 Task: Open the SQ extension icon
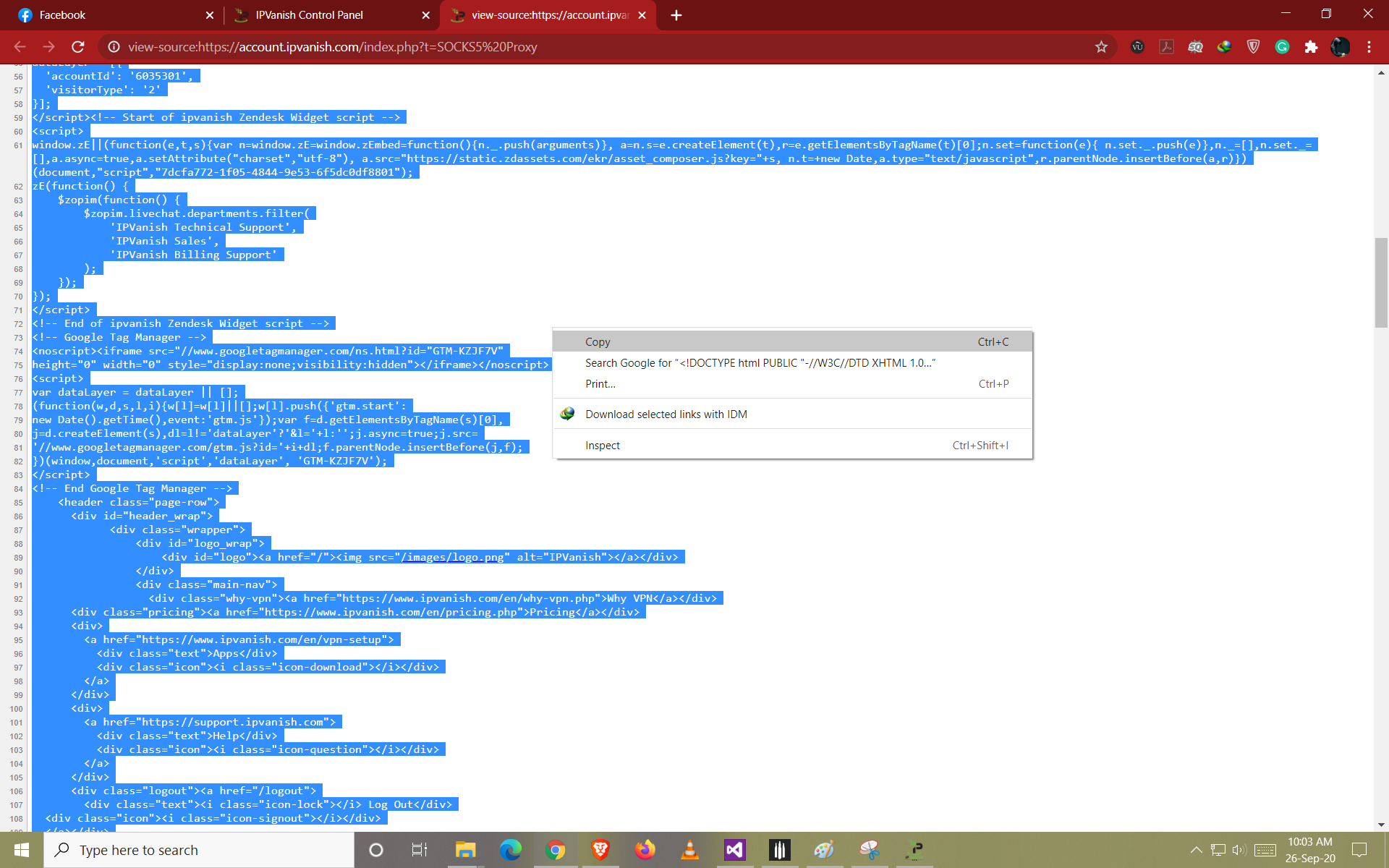click(x=1195, y=47)
